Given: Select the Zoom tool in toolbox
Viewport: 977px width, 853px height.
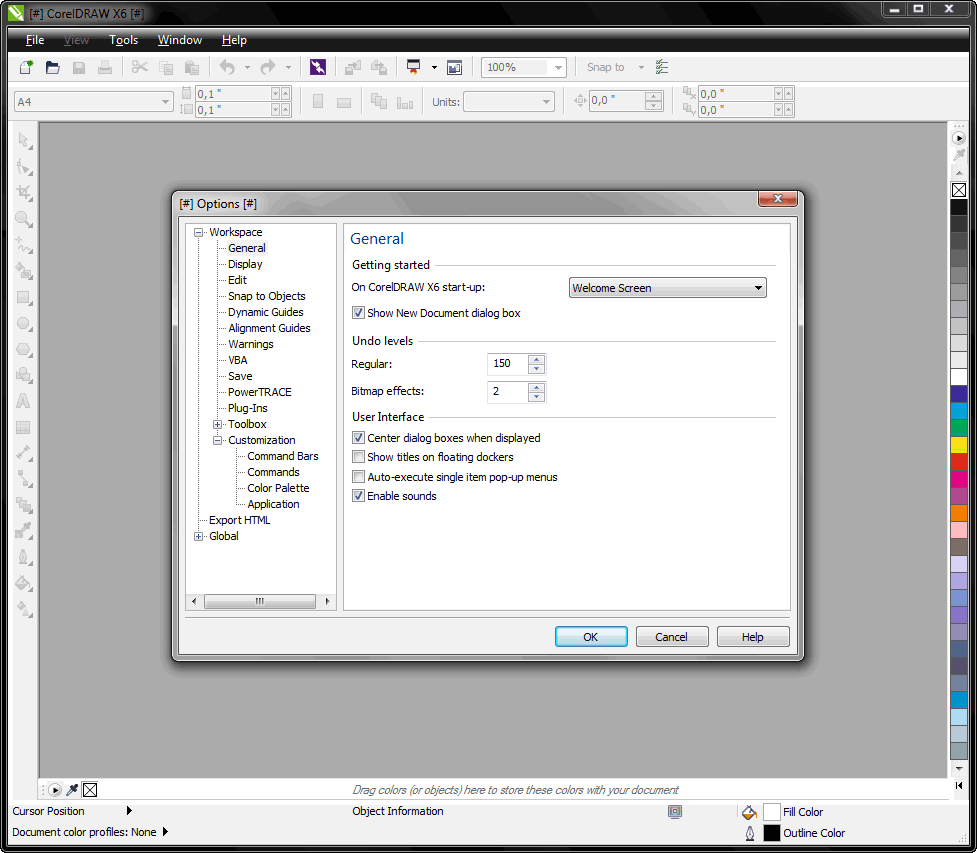Looking at the screenshot, I should coord(24,219).
